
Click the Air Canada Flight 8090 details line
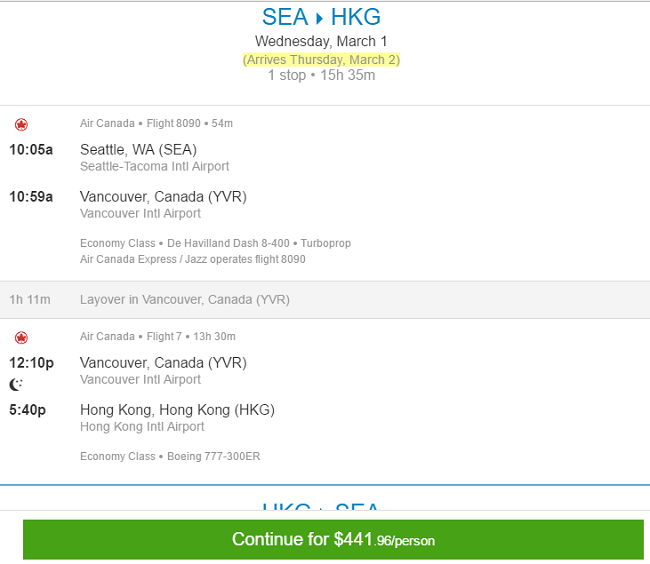click(156, 123)
